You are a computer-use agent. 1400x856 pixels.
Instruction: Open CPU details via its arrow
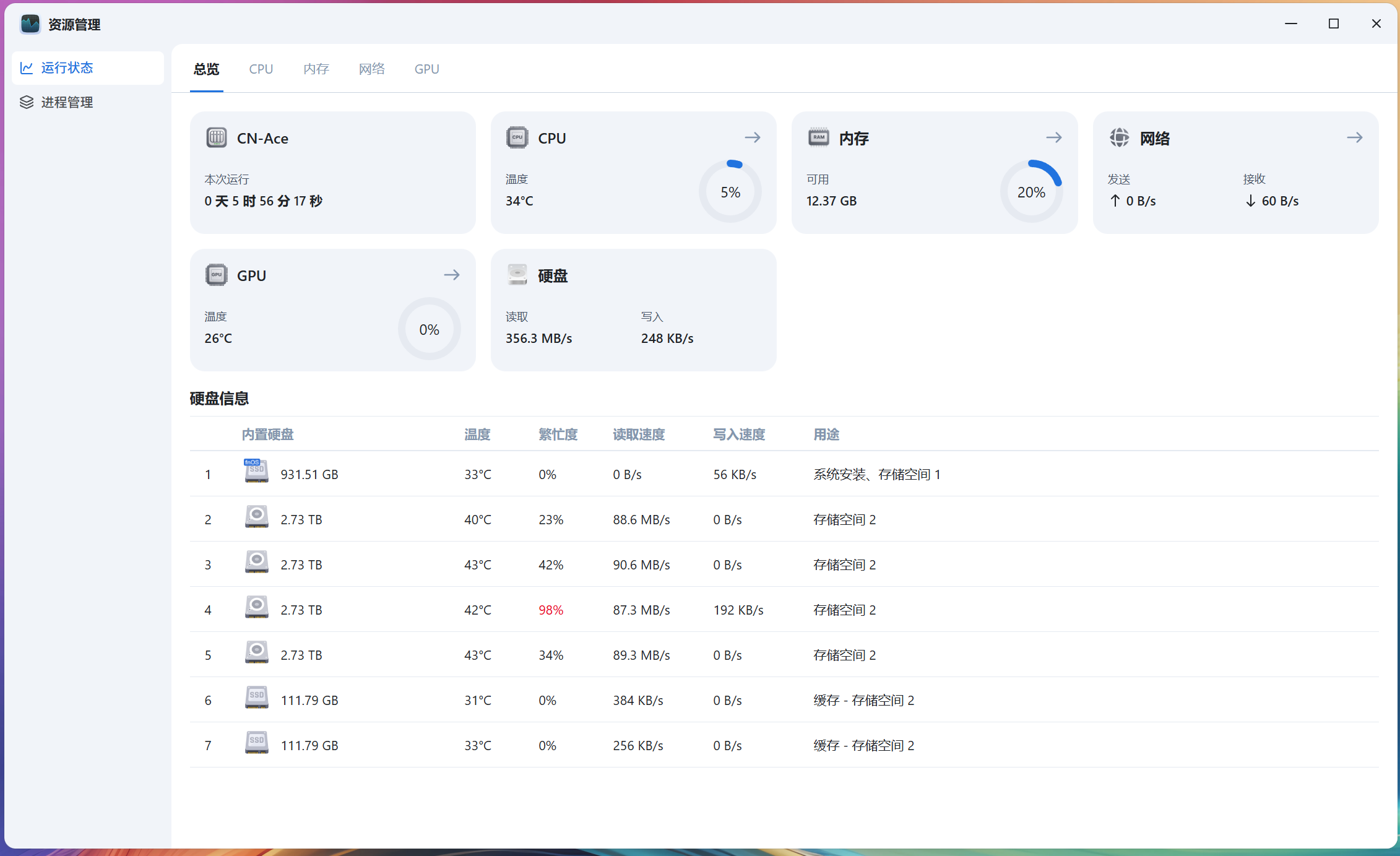coord(753,137)
